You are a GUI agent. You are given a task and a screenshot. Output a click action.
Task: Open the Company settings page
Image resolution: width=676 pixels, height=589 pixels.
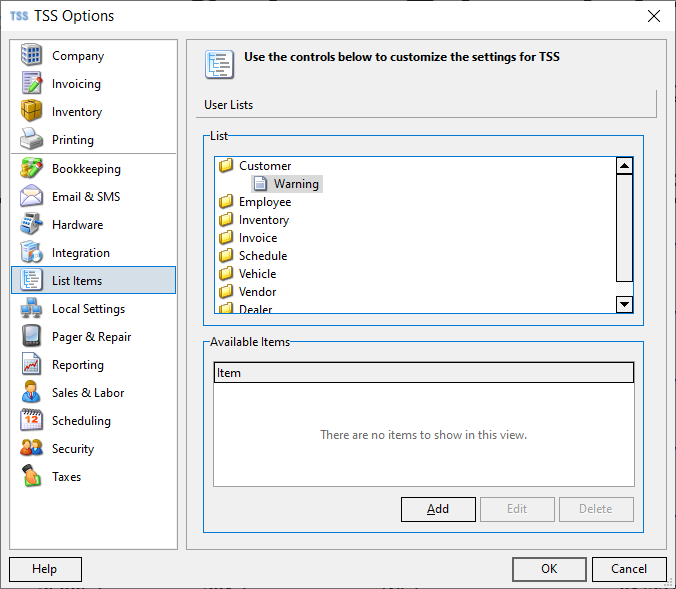[78, 56]
